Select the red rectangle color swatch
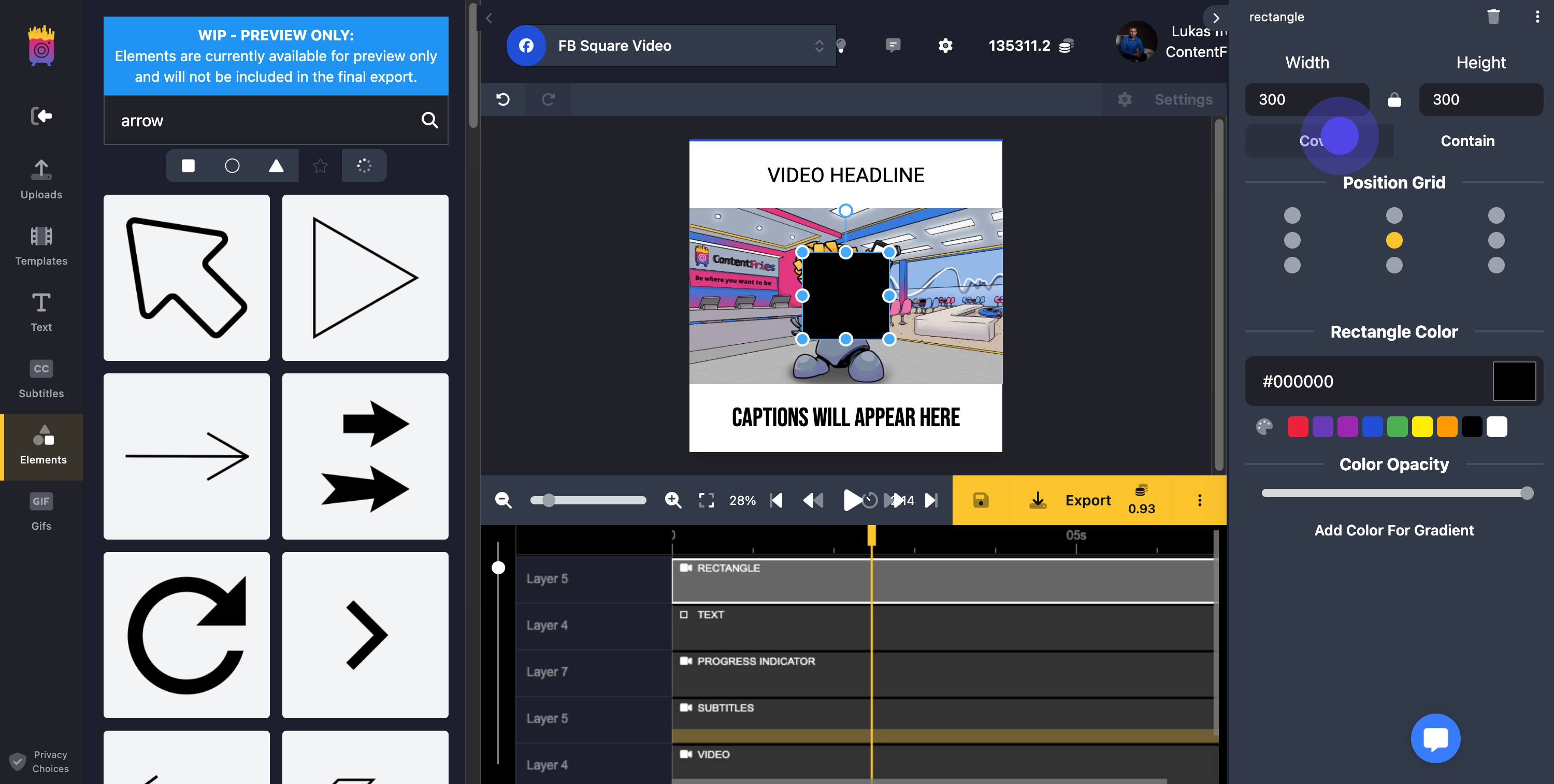Screen dimensions: 1554x784 (1298, 426)
